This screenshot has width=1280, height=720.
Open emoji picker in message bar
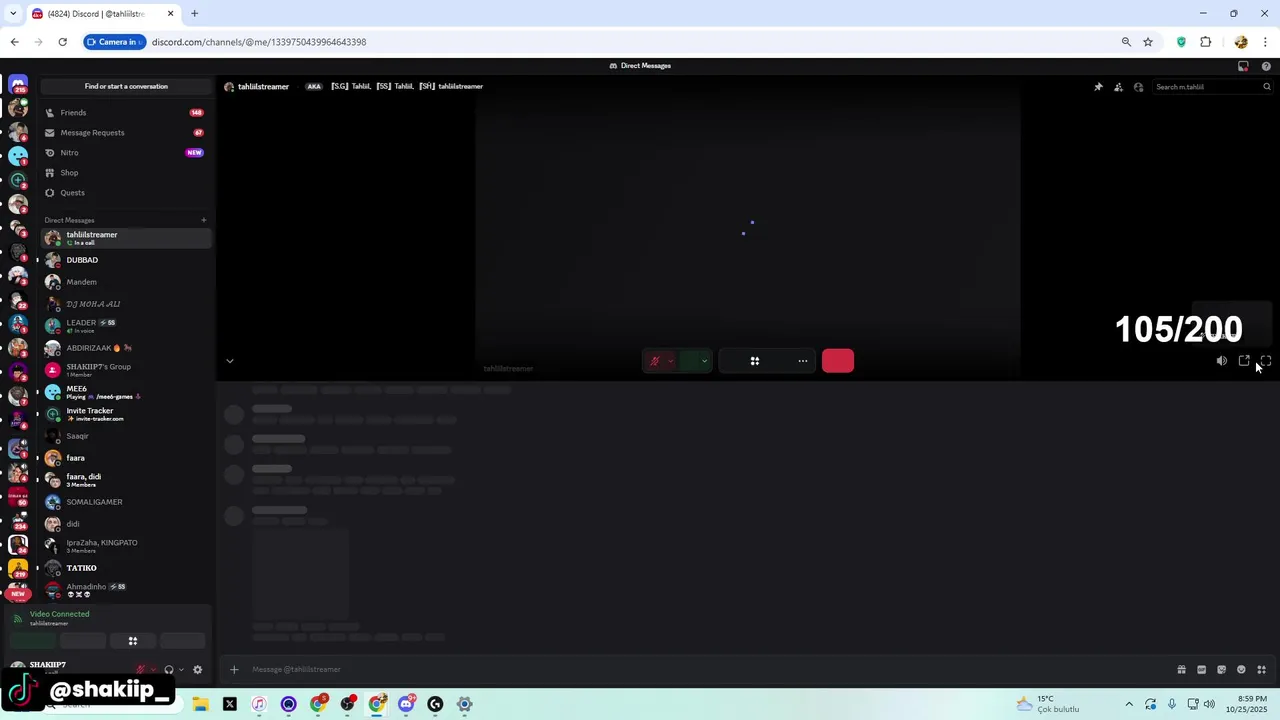coord(1241,670)
